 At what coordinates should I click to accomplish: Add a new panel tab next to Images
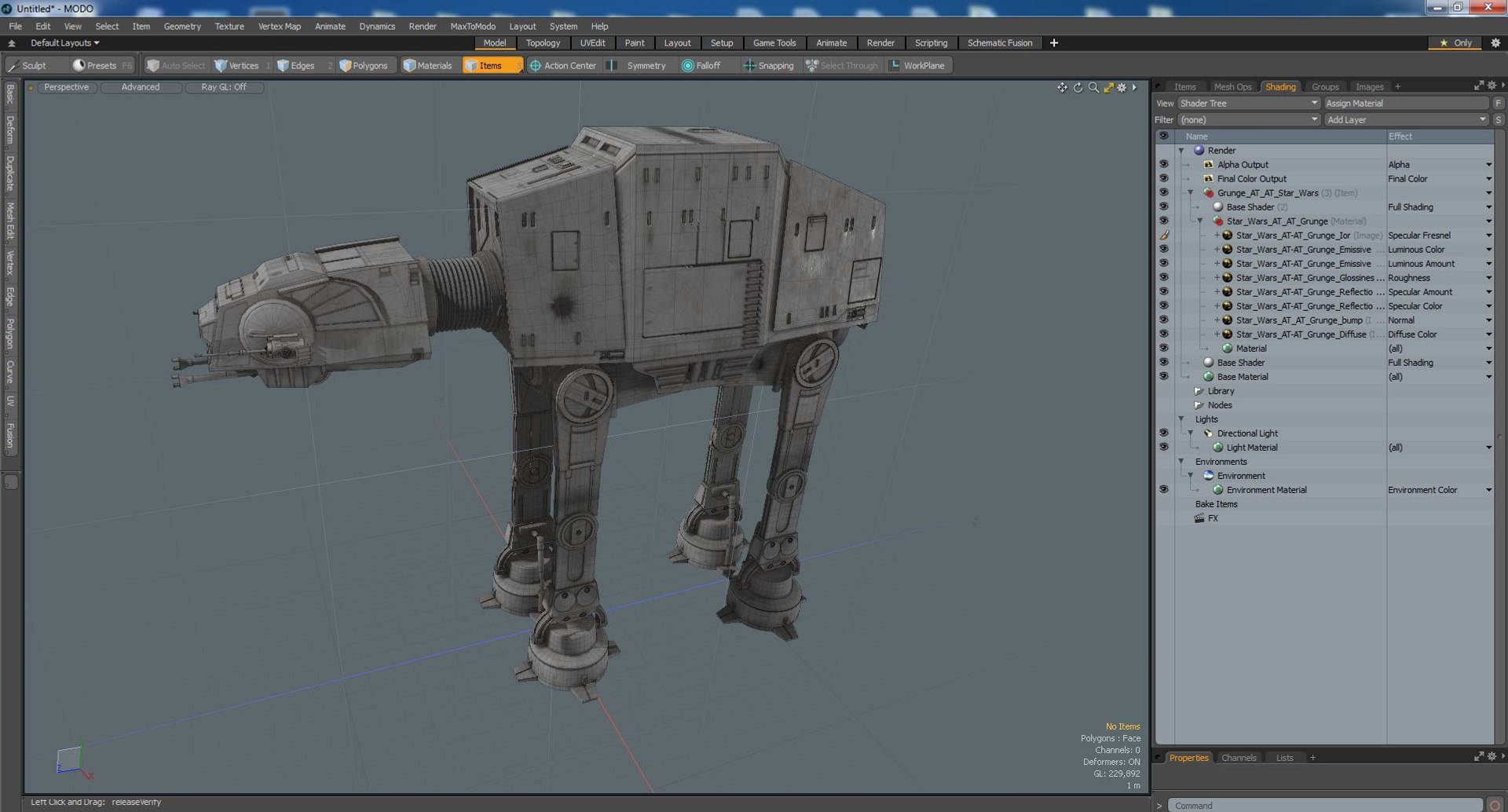[x=1397, y=87]
